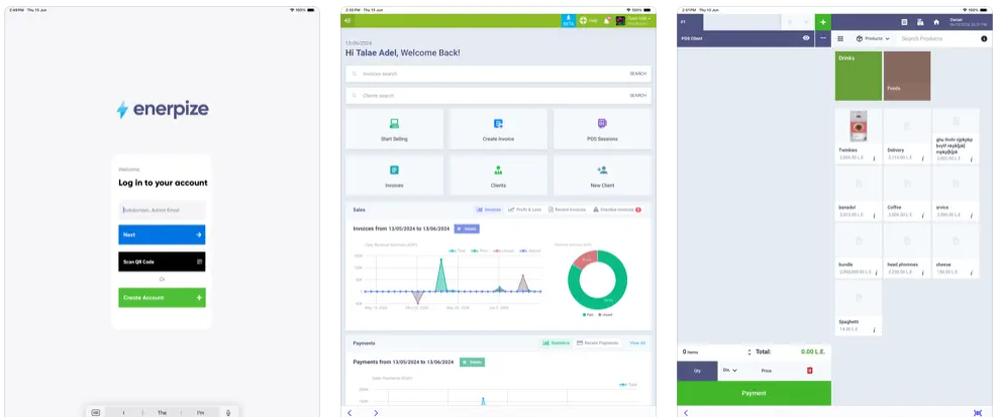
Task: Click the Subdomain, Admin Email field
Action: point(162,210)
